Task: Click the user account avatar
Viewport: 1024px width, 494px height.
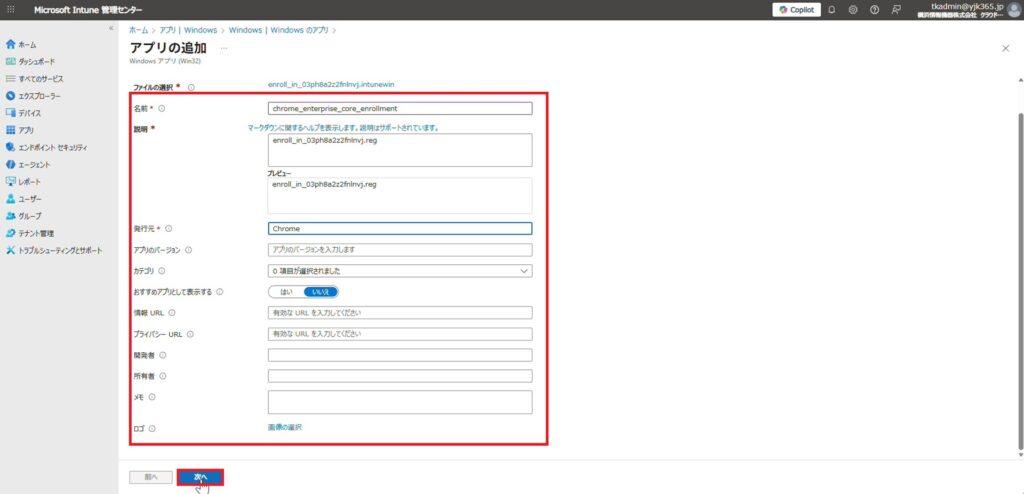Action: [x=1013, y=9]
